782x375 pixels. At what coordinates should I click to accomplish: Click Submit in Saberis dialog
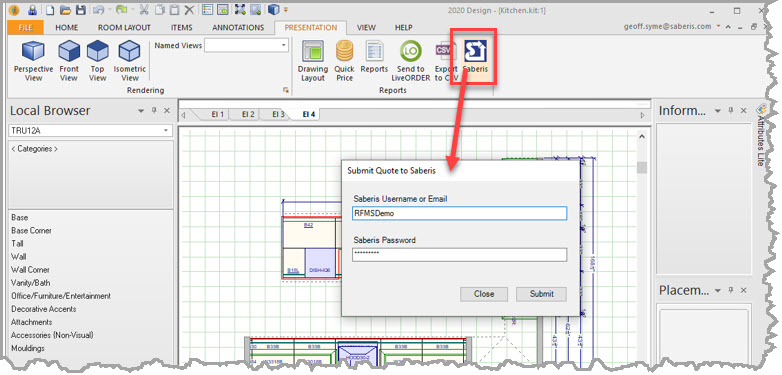click(541, 294)
